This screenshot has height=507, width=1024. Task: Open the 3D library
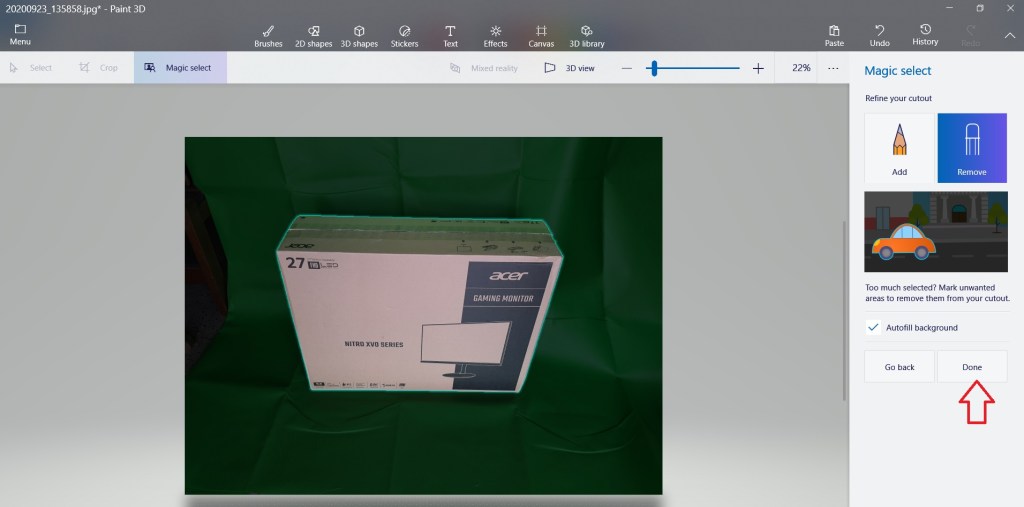pos(587,35)
